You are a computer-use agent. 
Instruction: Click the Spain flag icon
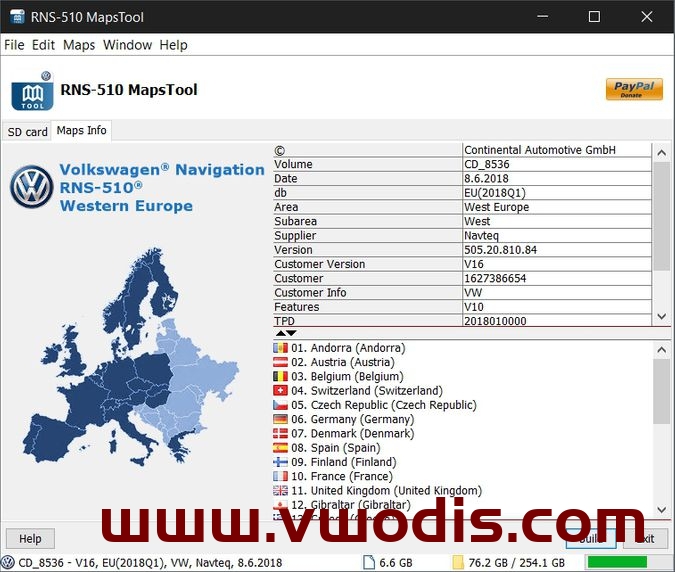pyautogui.click(x=280, y=448)
